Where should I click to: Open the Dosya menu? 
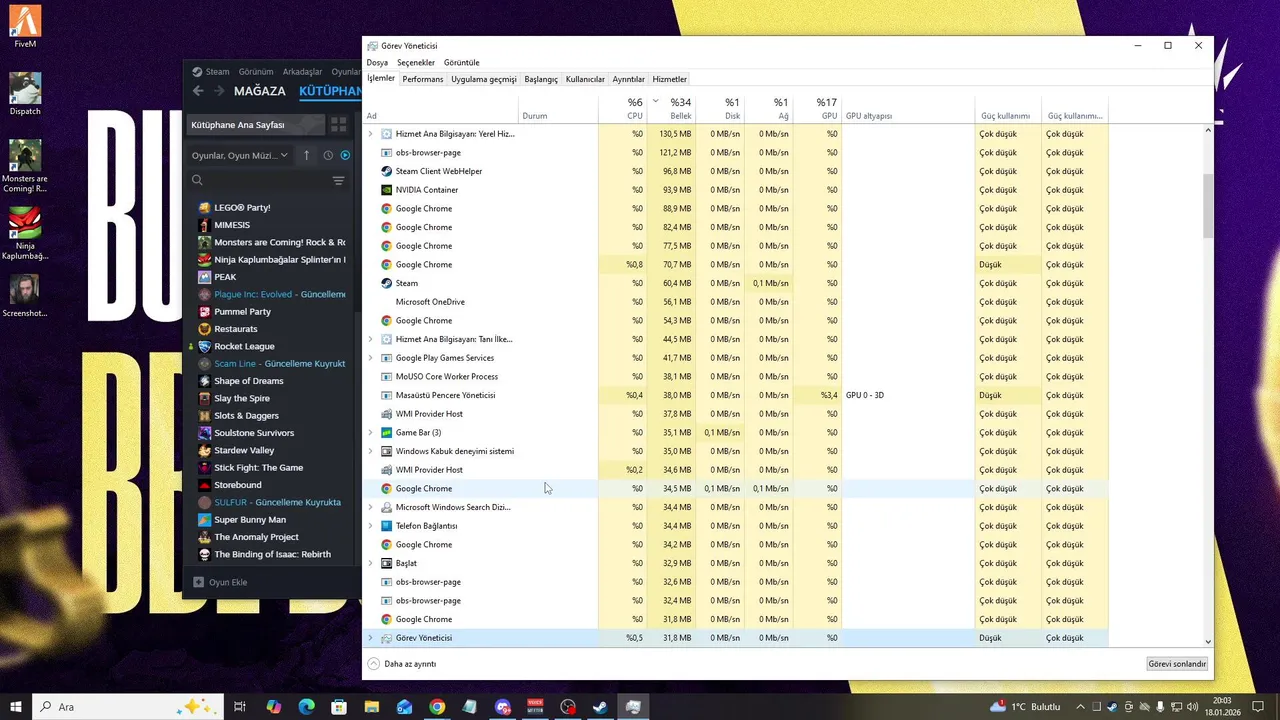(377, 62)
